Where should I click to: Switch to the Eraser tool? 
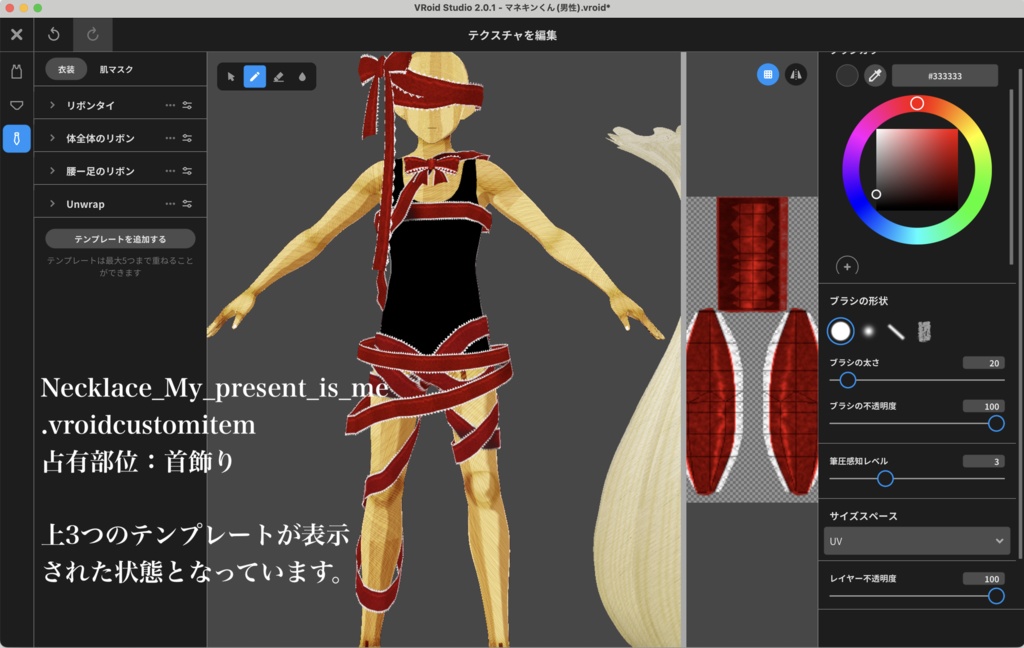(278, 76)
